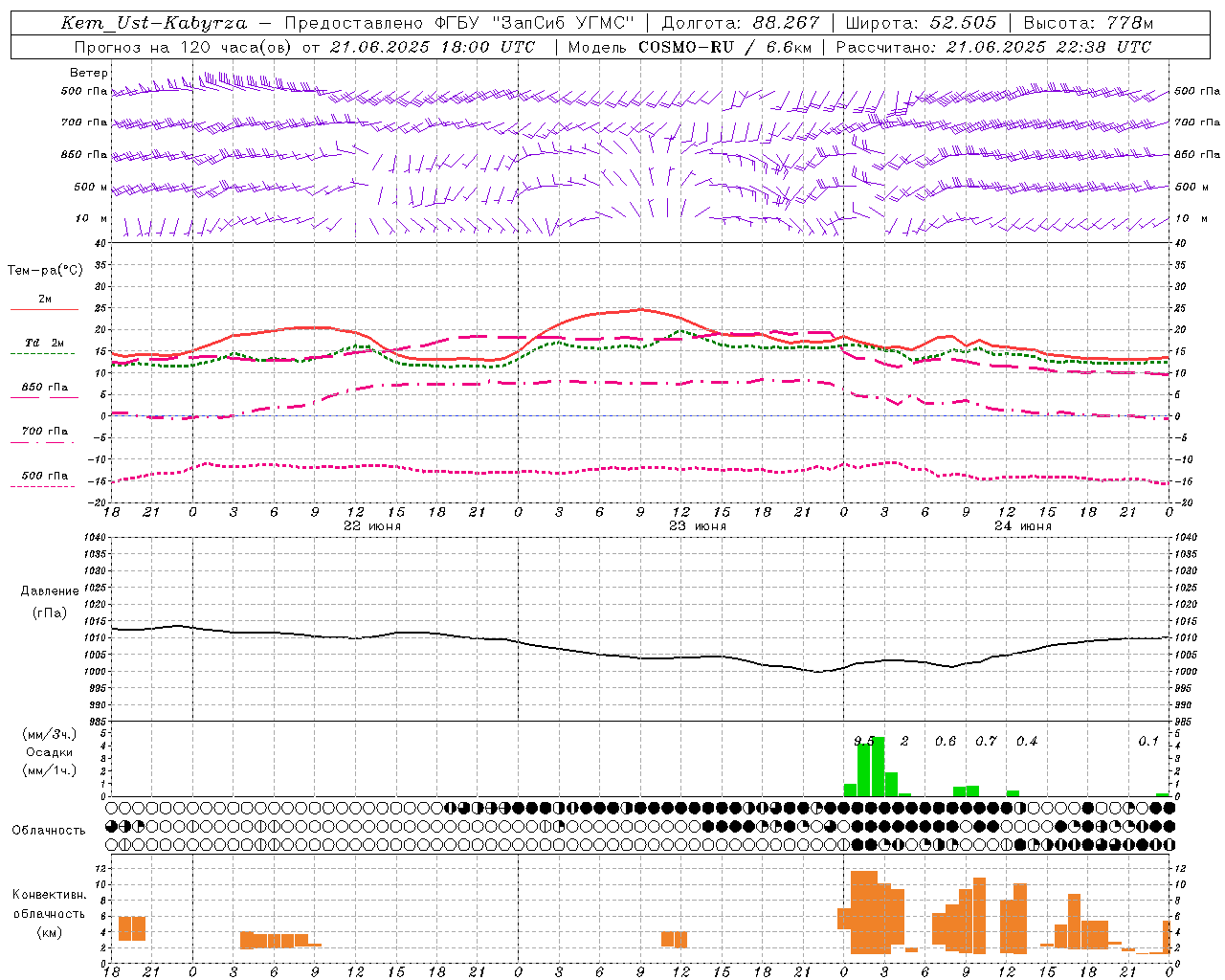Click the 0.1 precipitation total value

tap(1148, 741)
